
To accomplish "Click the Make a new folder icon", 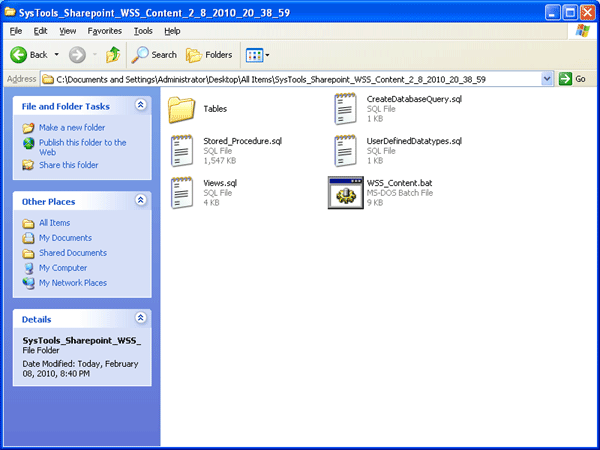I will click(x=28, y=127).
